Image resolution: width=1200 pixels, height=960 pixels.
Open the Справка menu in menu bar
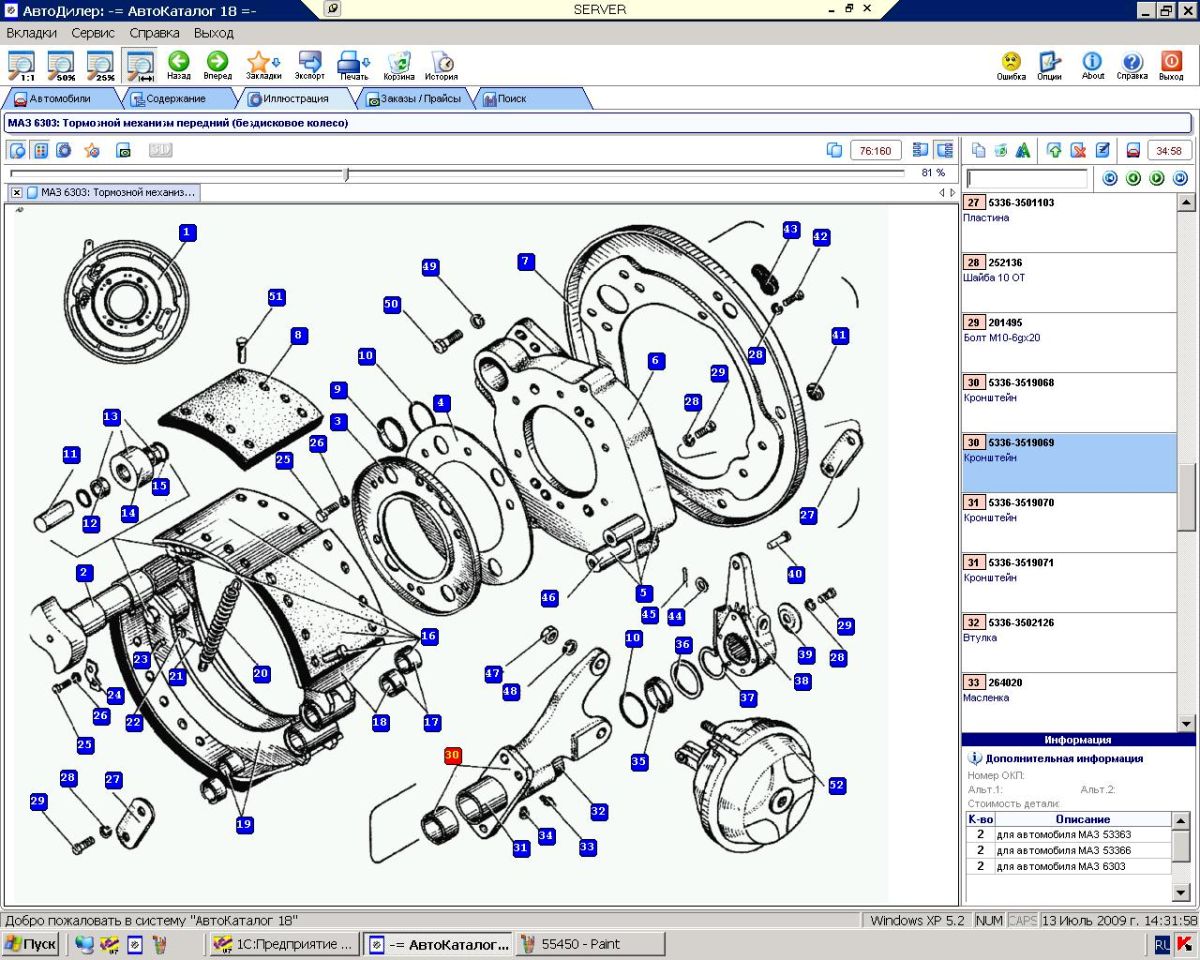tap(155, 33)
